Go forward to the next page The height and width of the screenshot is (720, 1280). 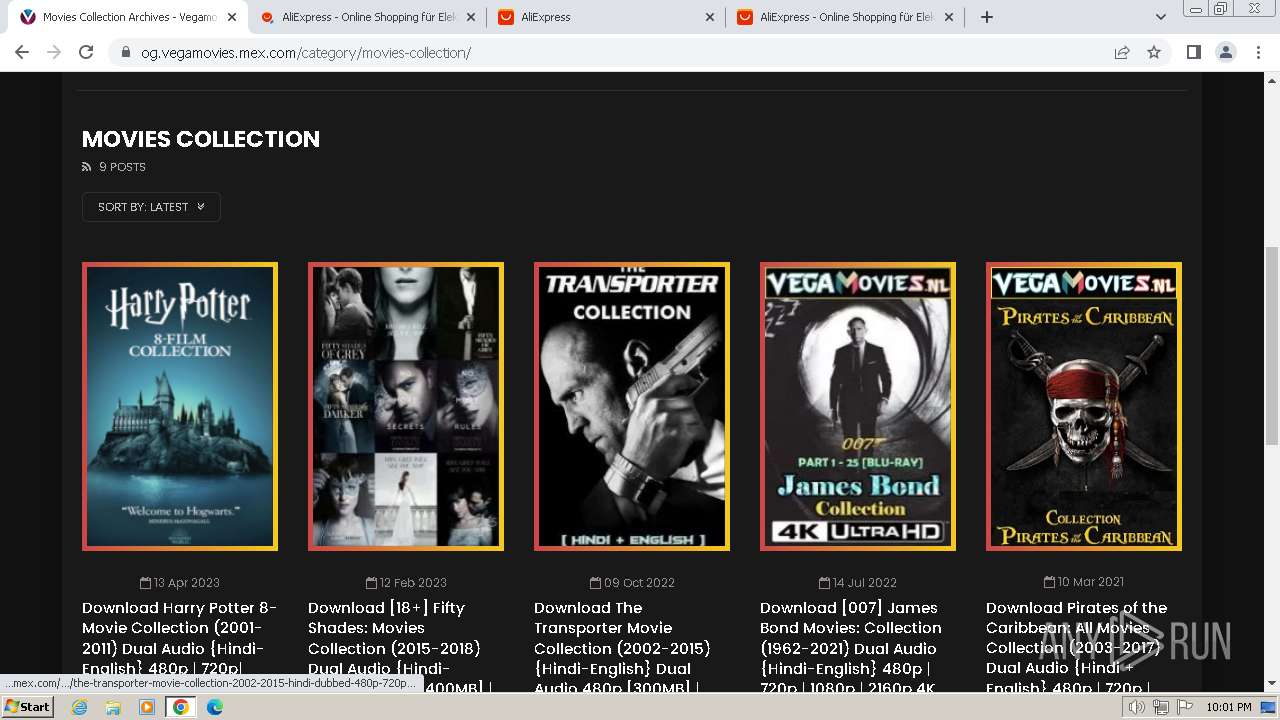54,52
